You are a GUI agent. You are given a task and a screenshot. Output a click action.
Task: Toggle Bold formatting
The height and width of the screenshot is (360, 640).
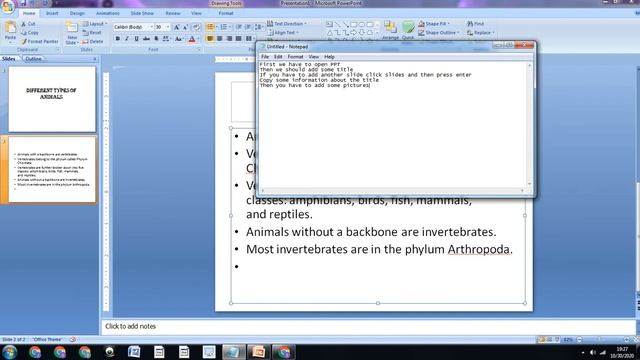click(118, 38)
